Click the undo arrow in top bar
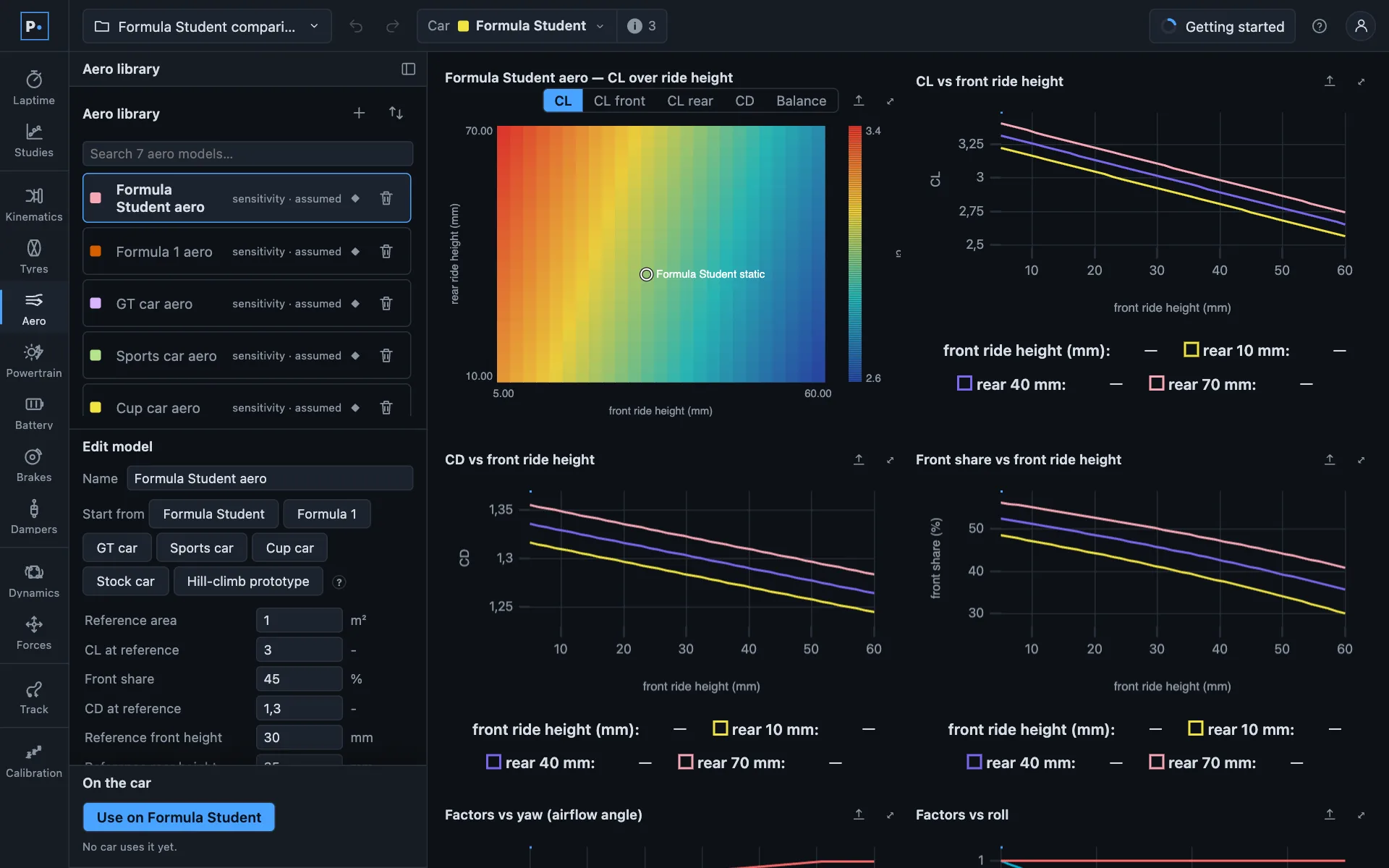The height and width of the screenshot is (868, 1389). coord(356,26)
